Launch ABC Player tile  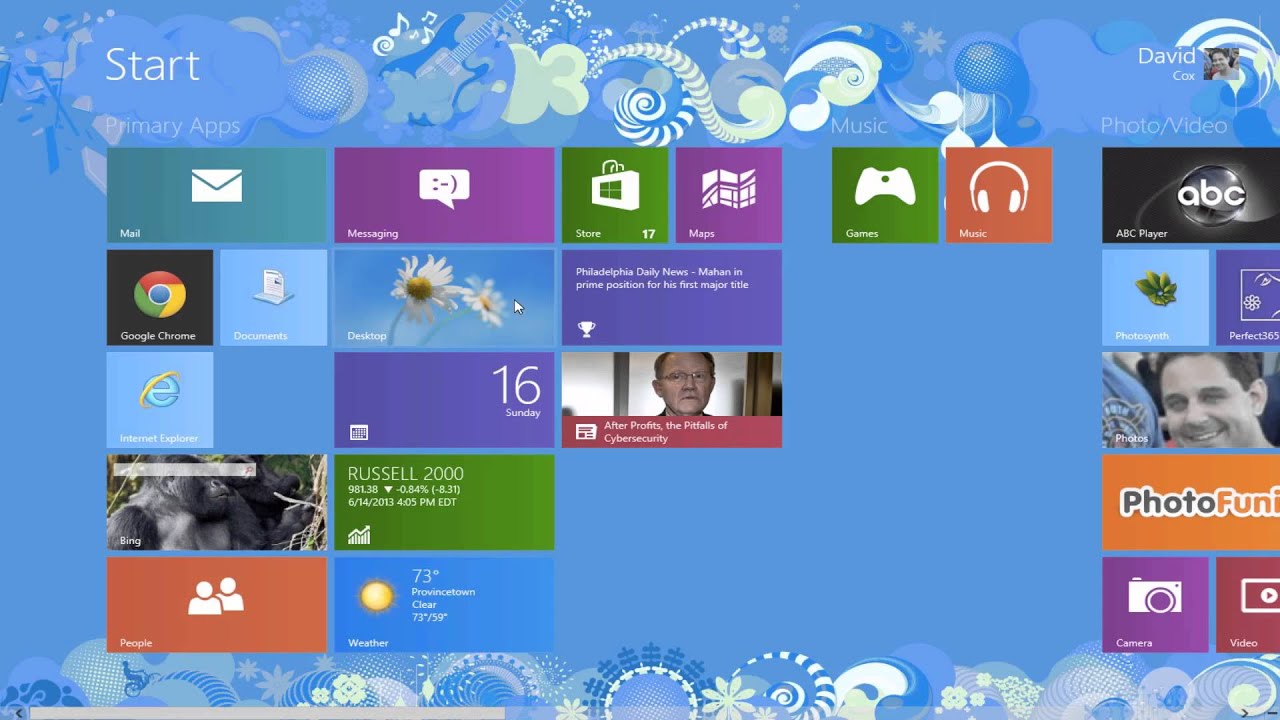tap(1191, 195)
